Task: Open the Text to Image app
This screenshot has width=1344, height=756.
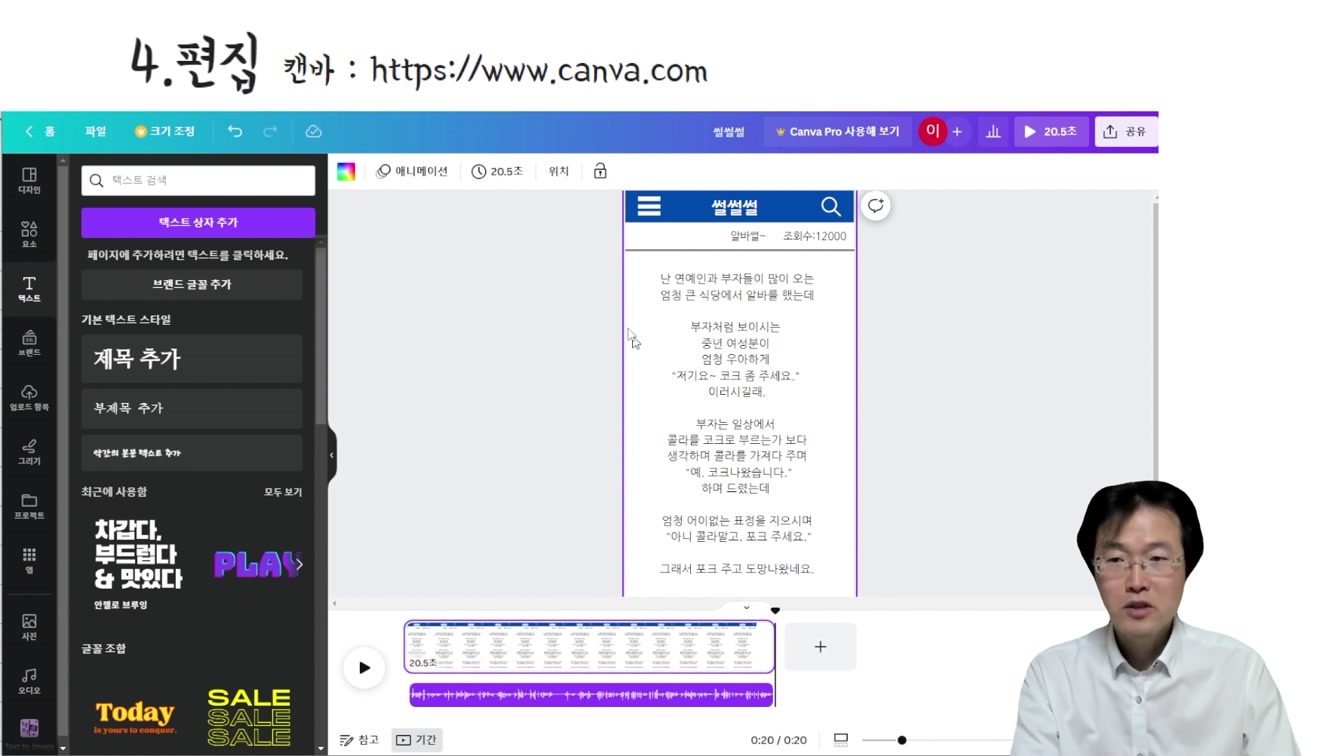Action: click(x=29, y=733)
